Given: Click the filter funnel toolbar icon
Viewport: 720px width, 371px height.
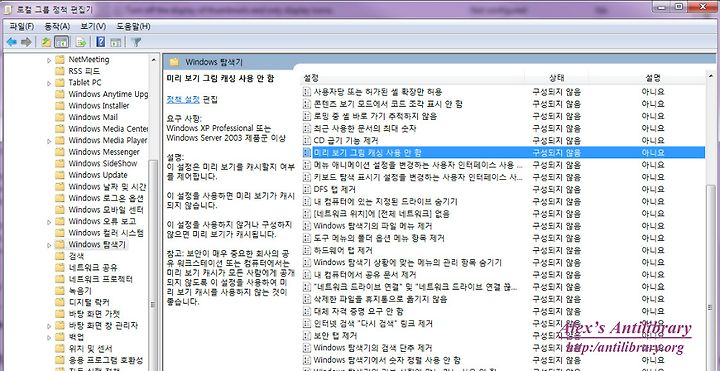Looking at the screenshot, I should click(x=135, y=42).
